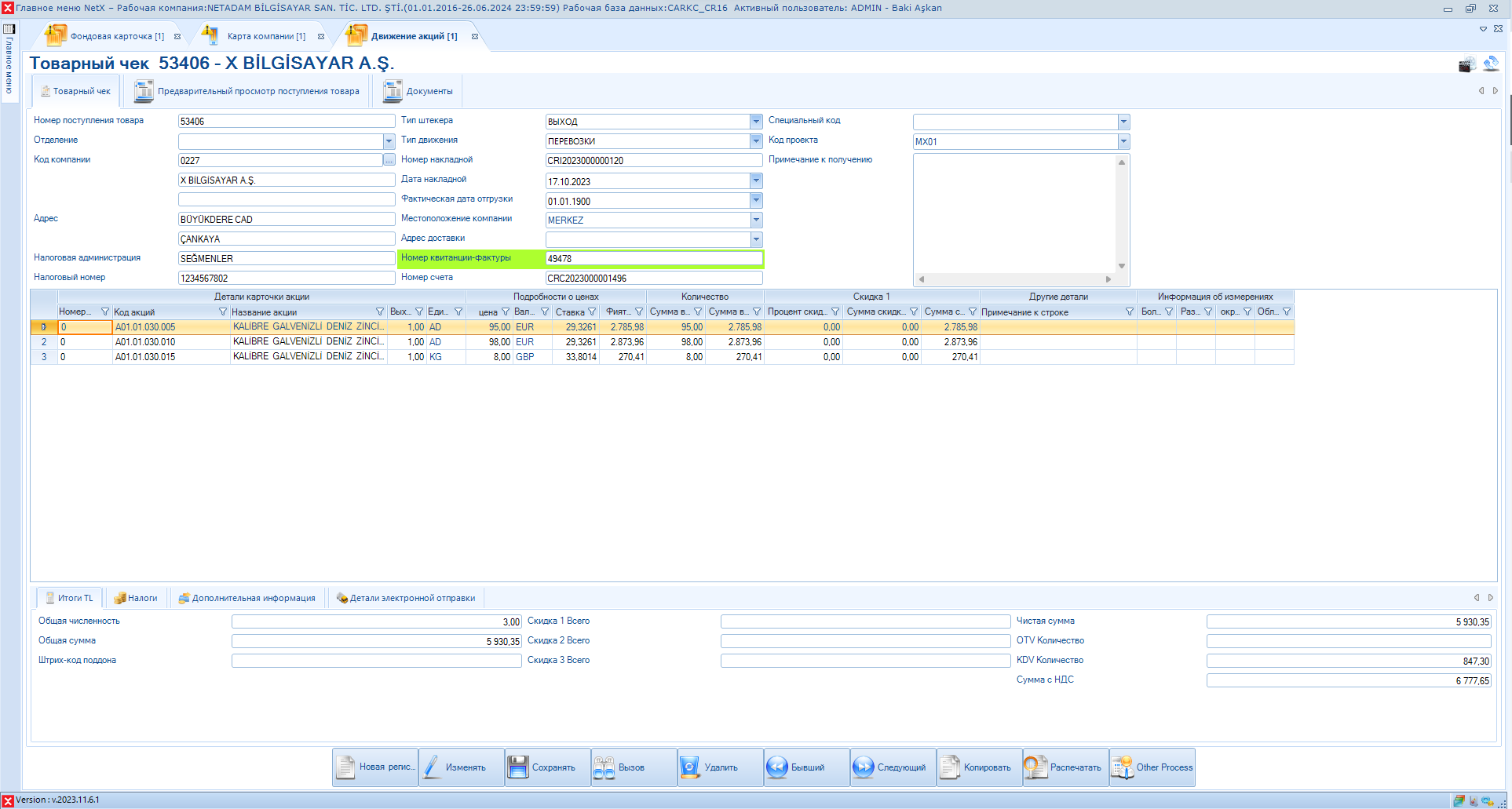Viewport: 1512px width, 809px height.
Task: Click the video clapperboard icon near the title
Action: [x=1466, y=64]
